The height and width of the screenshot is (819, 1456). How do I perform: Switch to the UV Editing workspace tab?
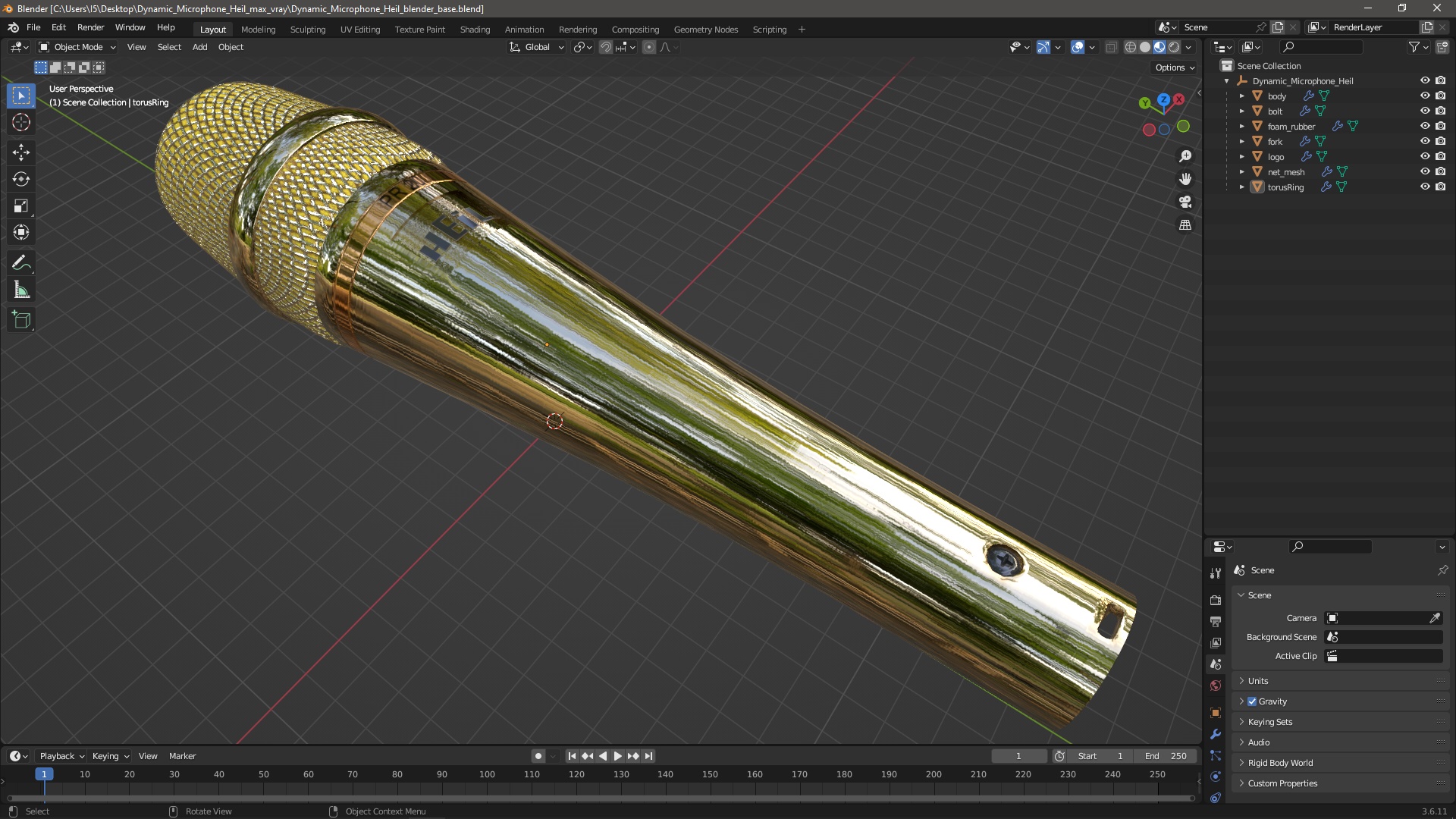point(360,30)
